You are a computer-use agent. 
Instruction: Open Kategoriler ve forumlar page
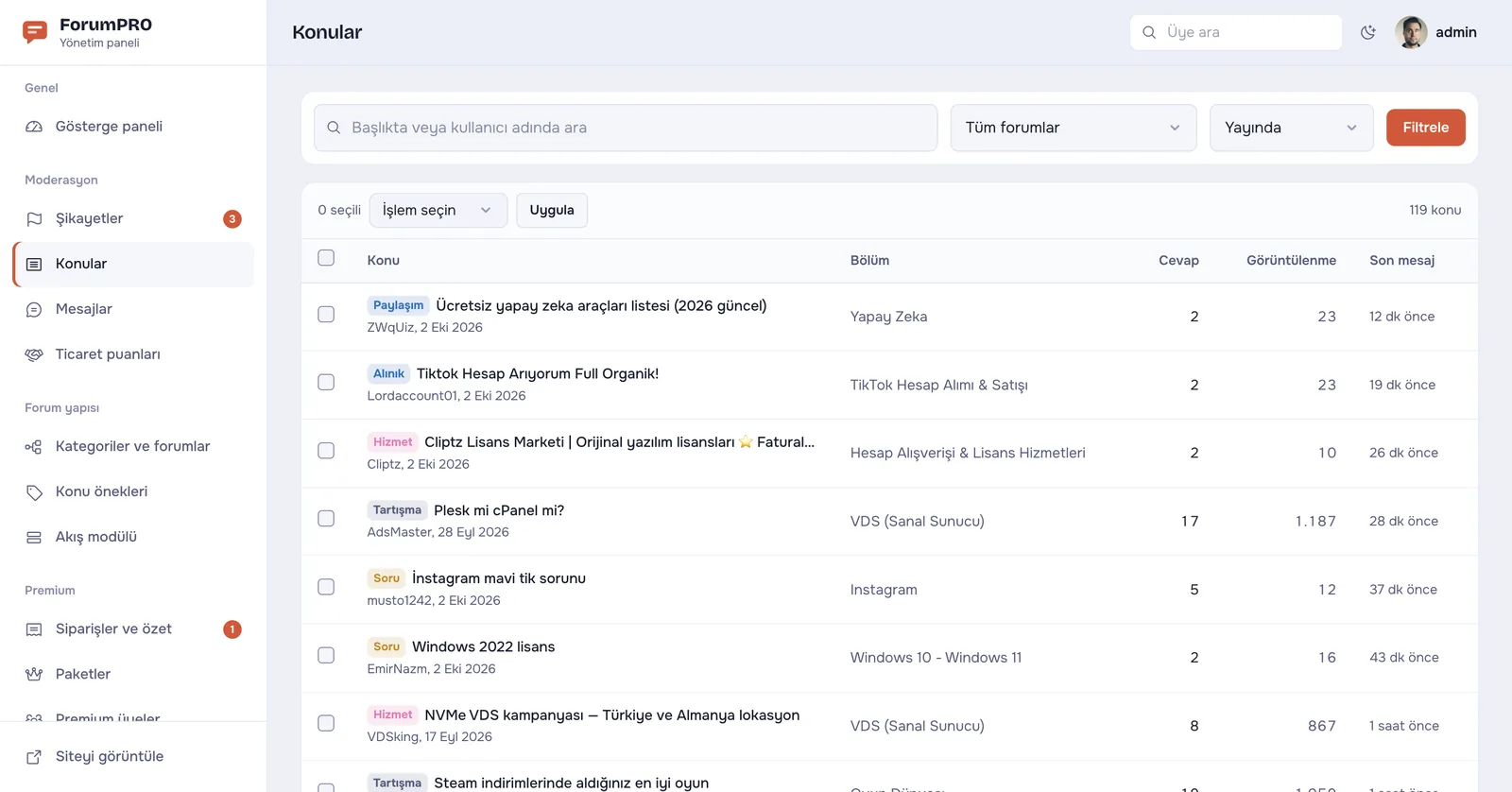(x=132, y=447)
